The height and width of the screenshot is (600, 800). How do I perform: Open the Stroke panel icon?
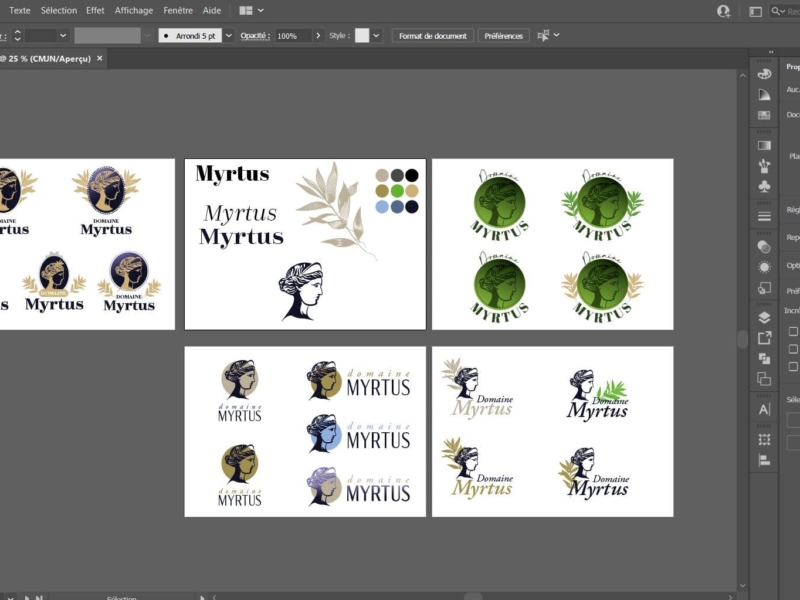[x=764, y=216]
